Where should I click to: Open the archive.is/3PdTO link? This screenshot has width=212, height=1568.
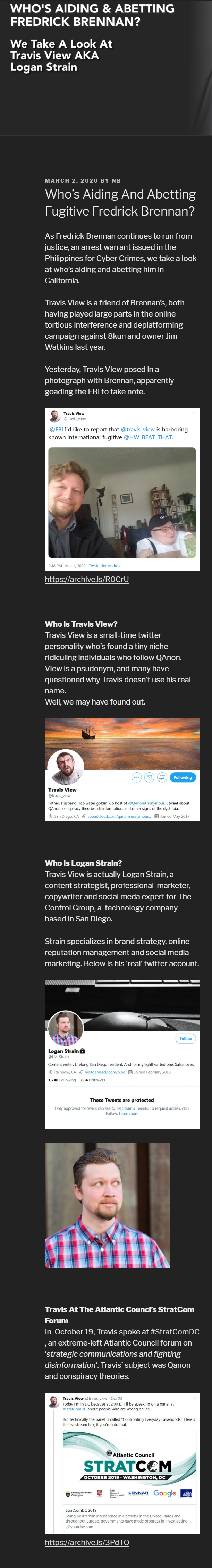pyautogui.click(x=86, y=1542)
